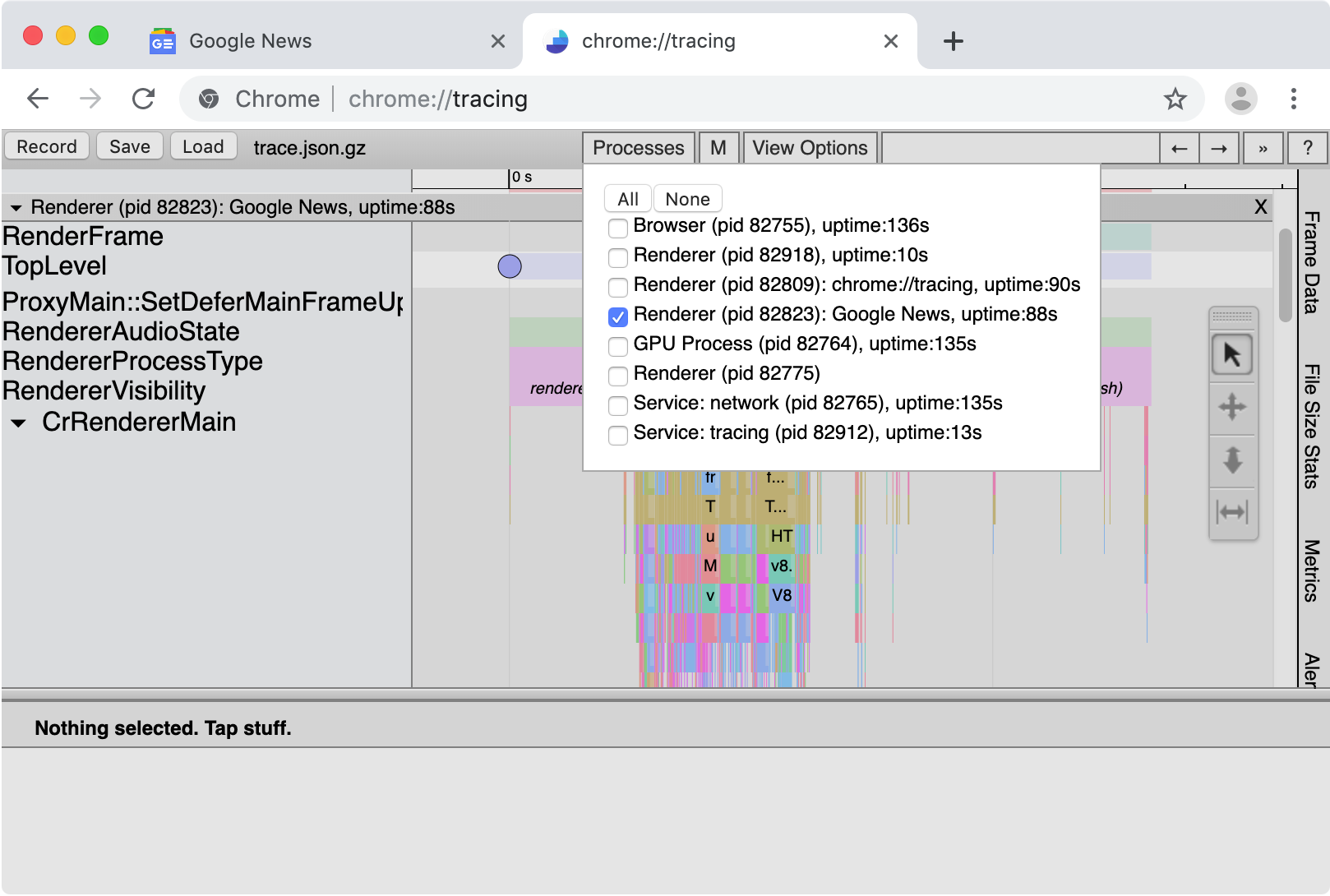1330x896 pixels.
Task: Select the timing span measurement tool
Action: pyautogui.click(x=1231, y=511)
